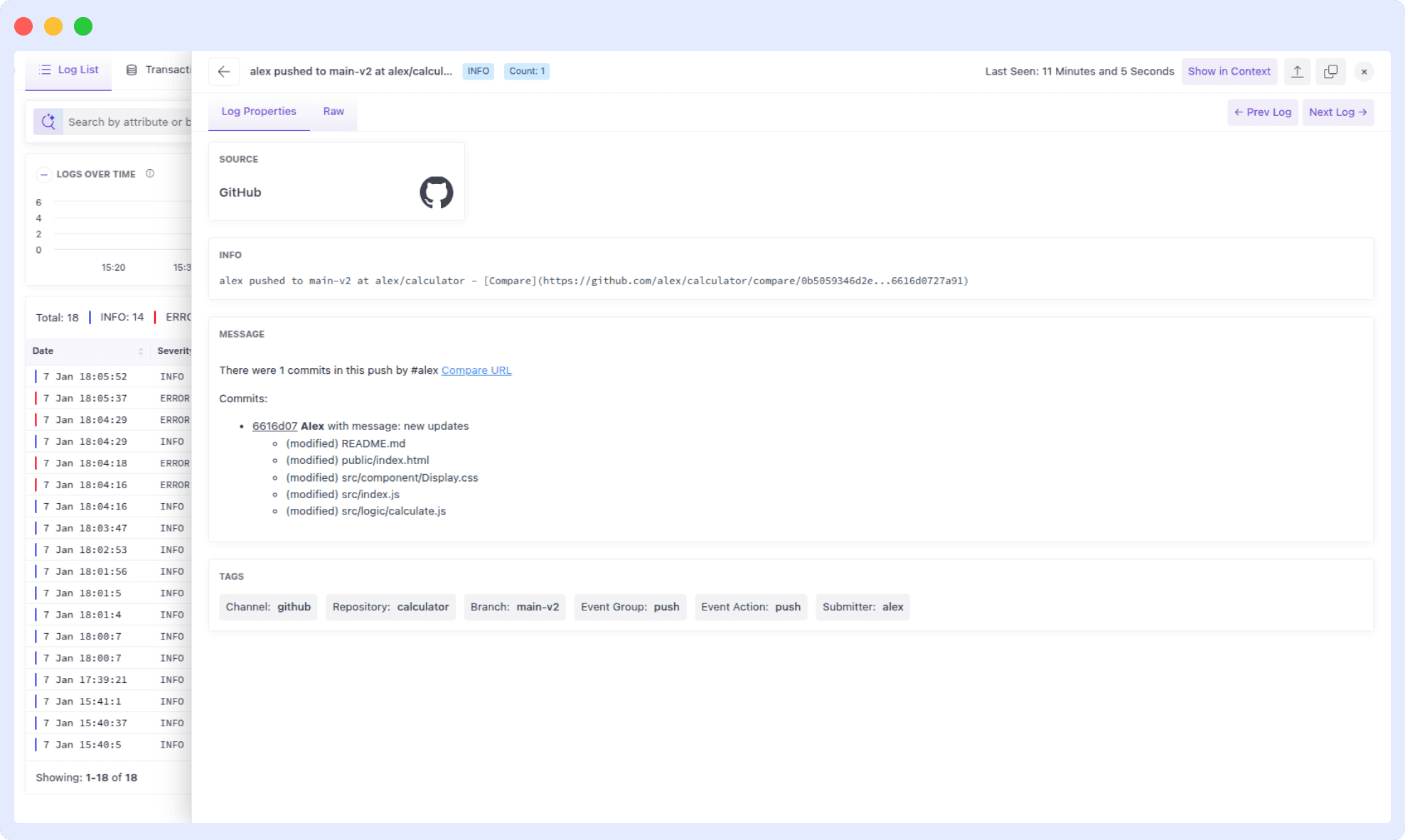Click the Show in Context button

[x=1229, y=71]
